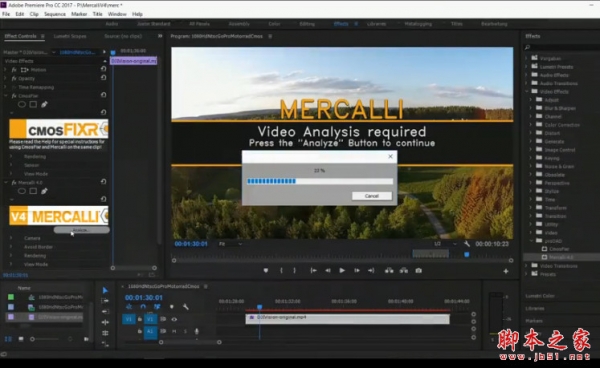The width and height of the screenshot is (600, 368).
Task: Step forward one frame
Action: [357, 270]
